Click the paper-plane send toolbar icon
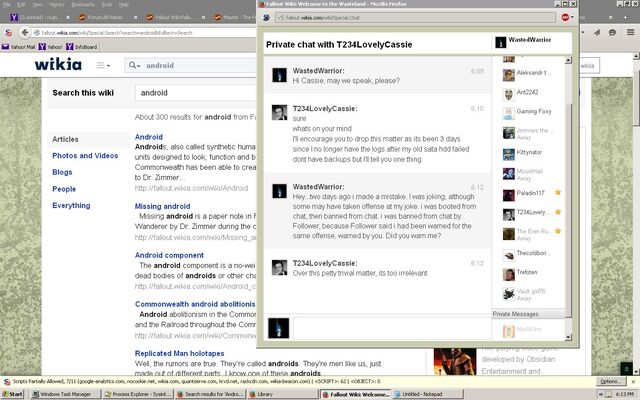640x400 pixels. (597, 33)
